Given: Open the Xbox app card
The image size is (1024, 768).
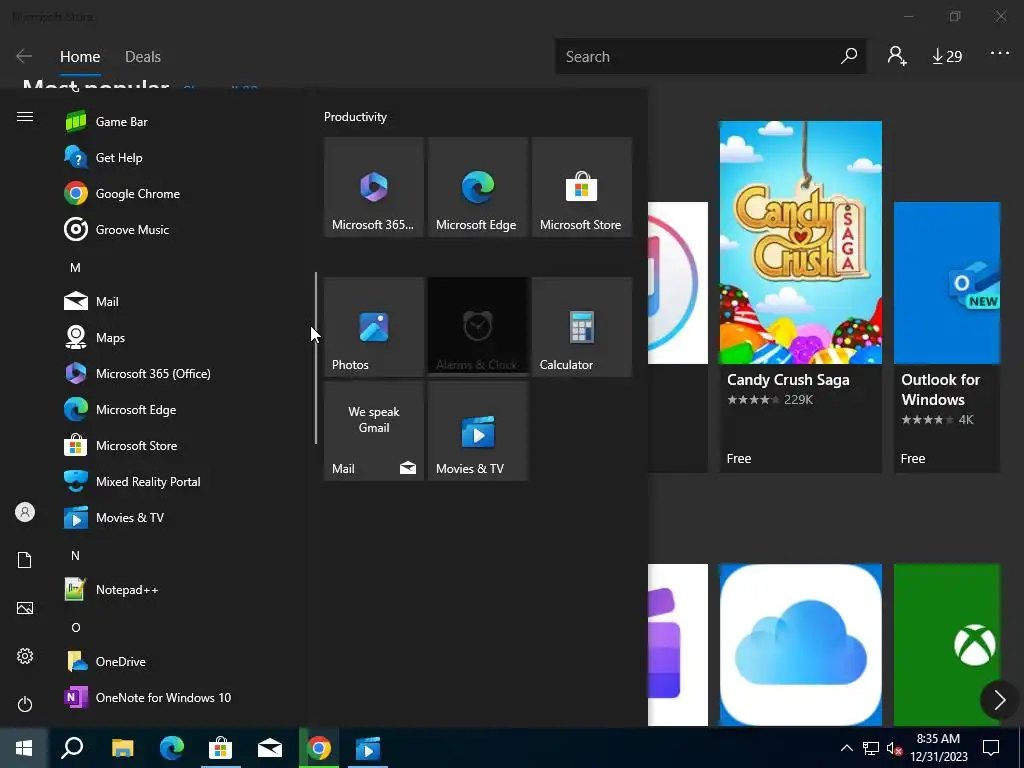Looking at the screenshot, I should click(947, 645).
